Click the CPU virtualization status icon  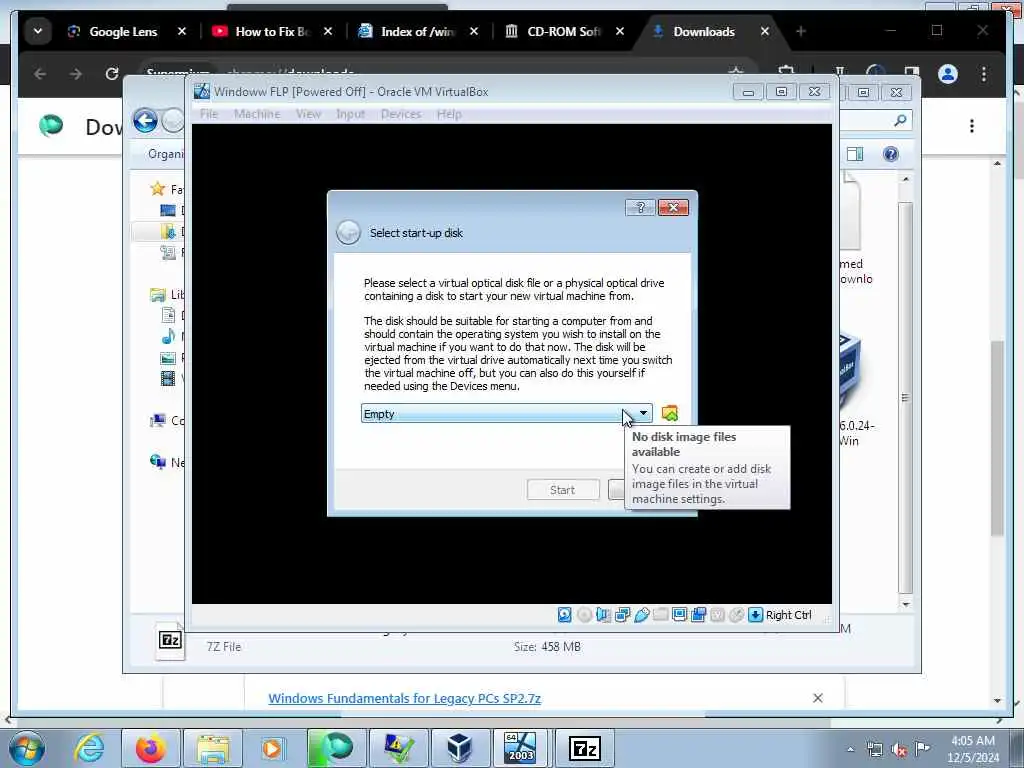coord(717,615)
